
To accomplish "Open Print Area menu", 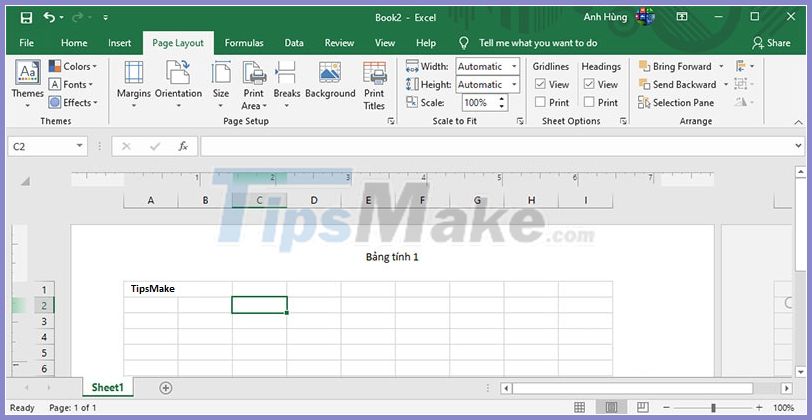I will (254, 85).
